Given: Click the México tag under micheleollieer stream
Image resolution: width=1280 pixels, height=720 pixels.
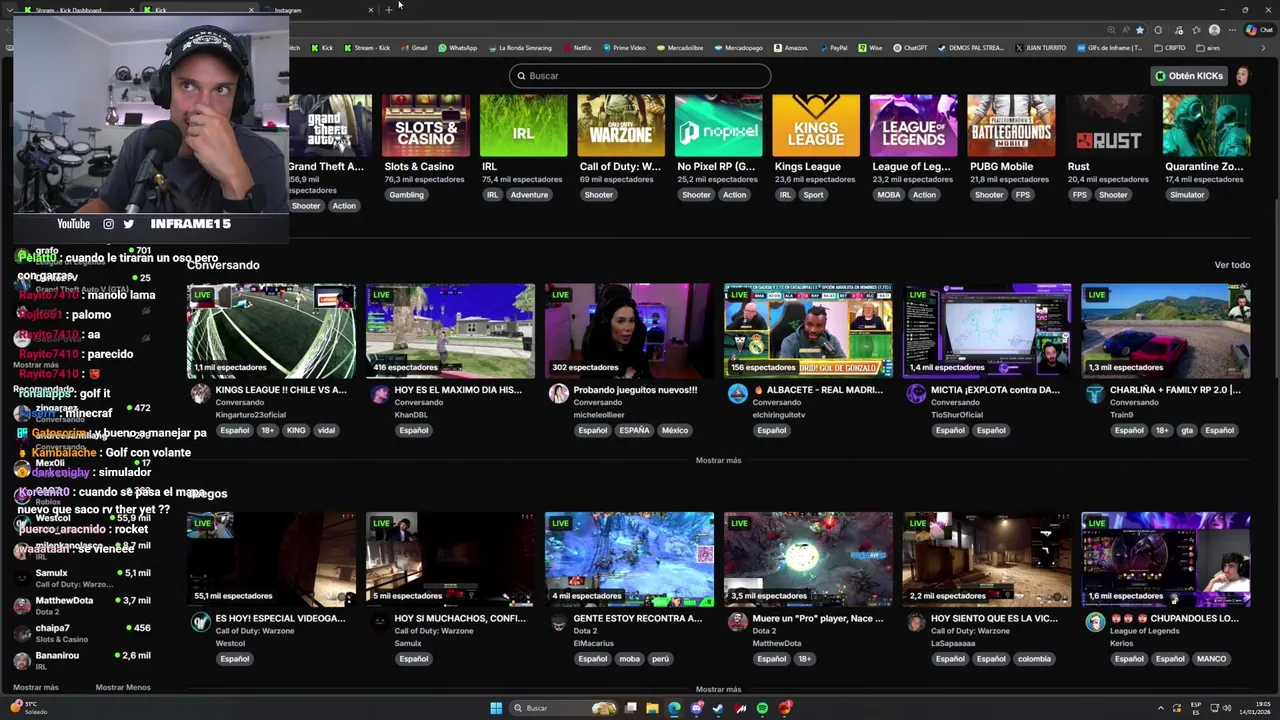Looking at the screenshot, I should (x=675, y=431).
